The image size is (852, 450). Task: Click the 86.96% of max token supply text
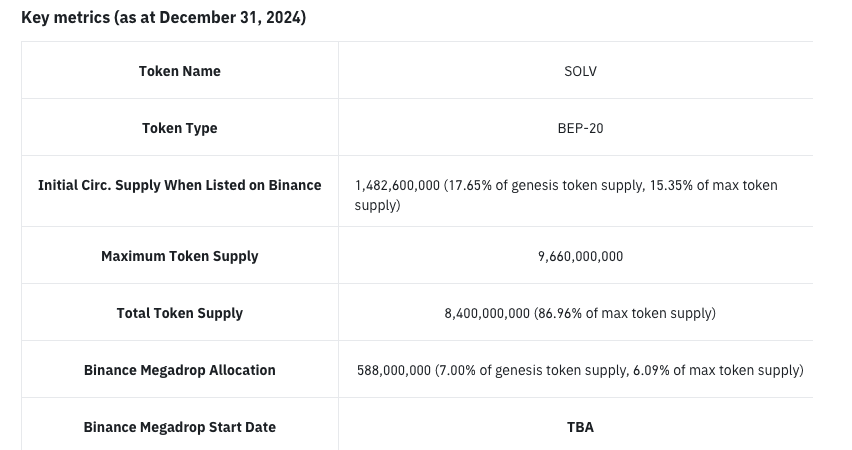coord(626,313)
